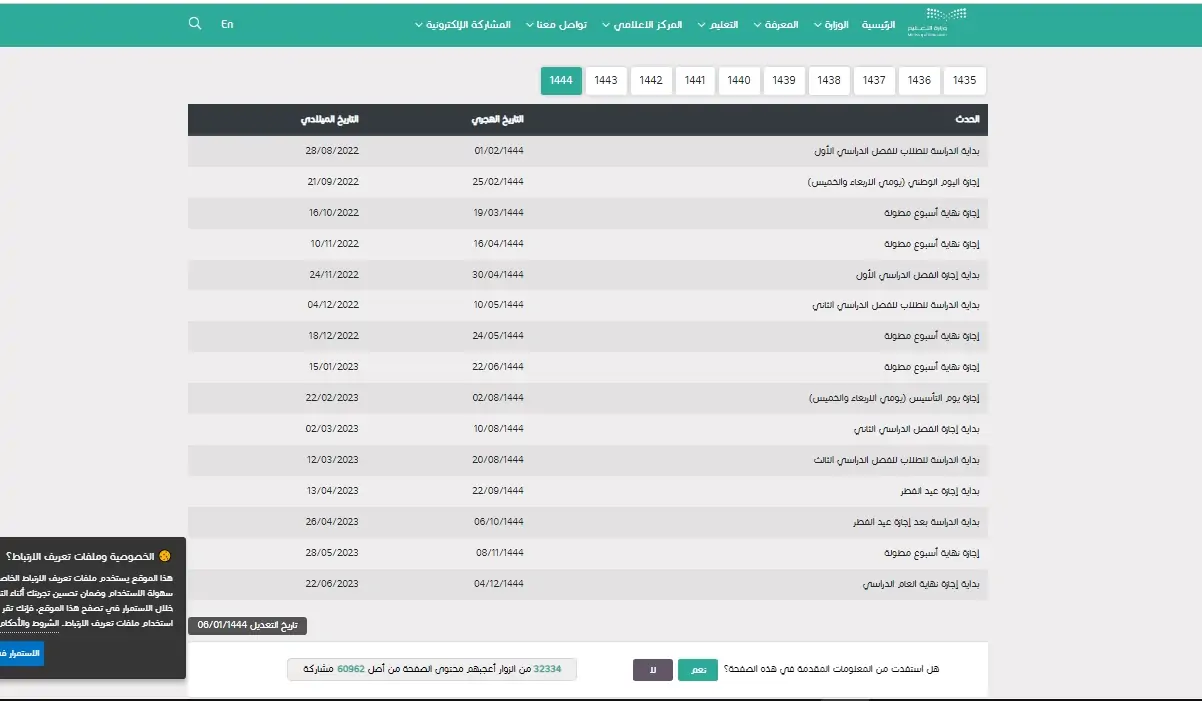Click the Gregorian date 28/08/2022
1202x701 pixels.
tap(333, 151)
